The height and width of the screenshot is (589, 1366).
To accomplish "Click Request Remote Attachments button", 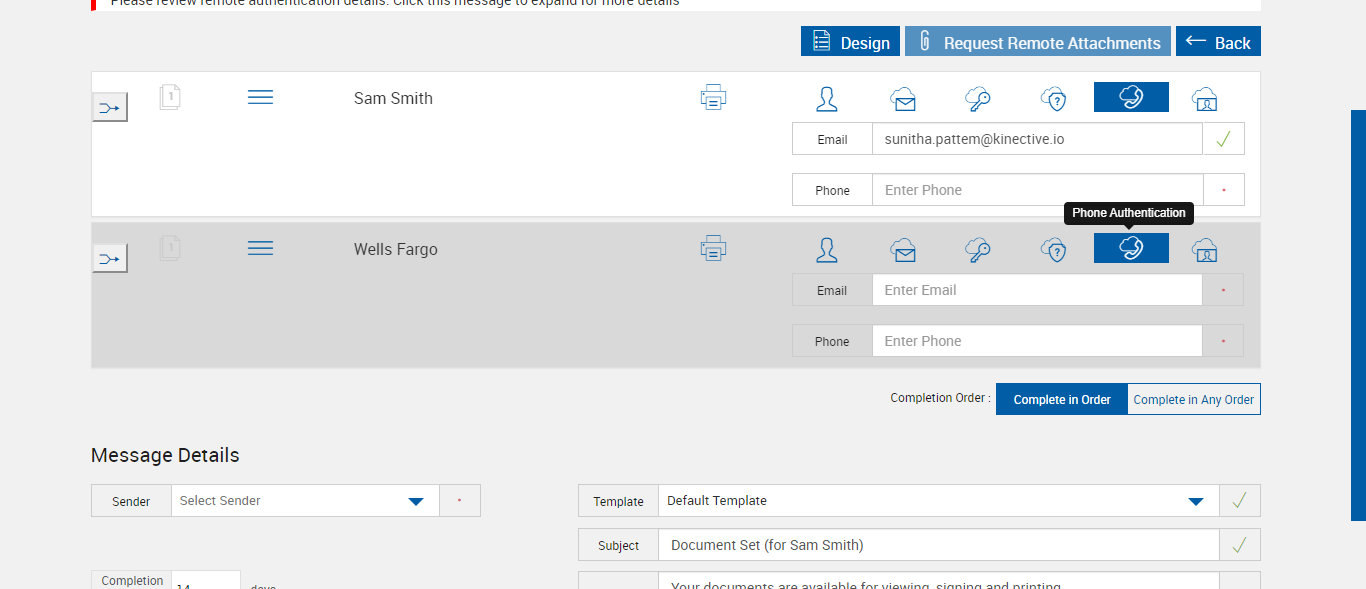I will (1038, 42).
